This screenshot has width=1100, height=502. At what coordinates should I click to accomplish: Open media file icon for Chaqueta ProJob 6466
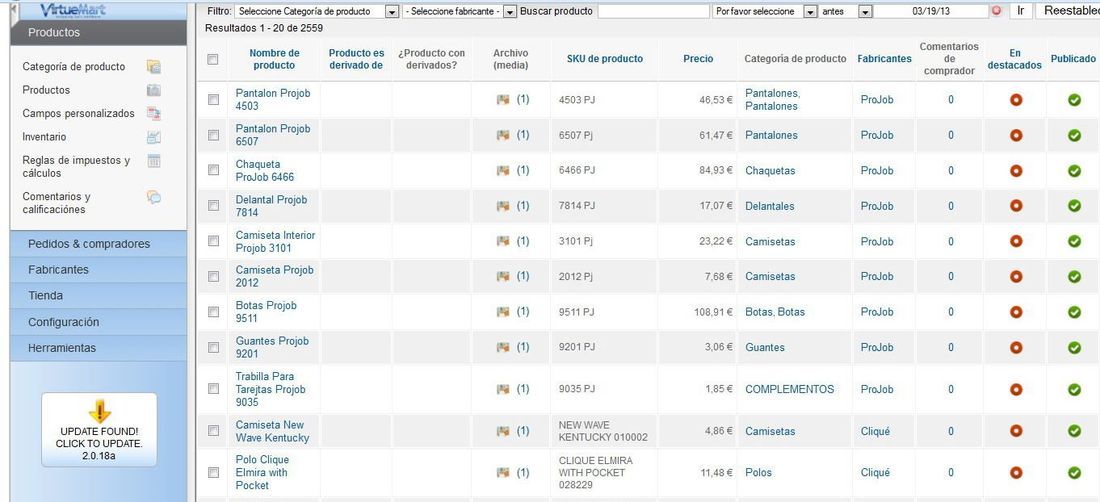pos(502,170)
